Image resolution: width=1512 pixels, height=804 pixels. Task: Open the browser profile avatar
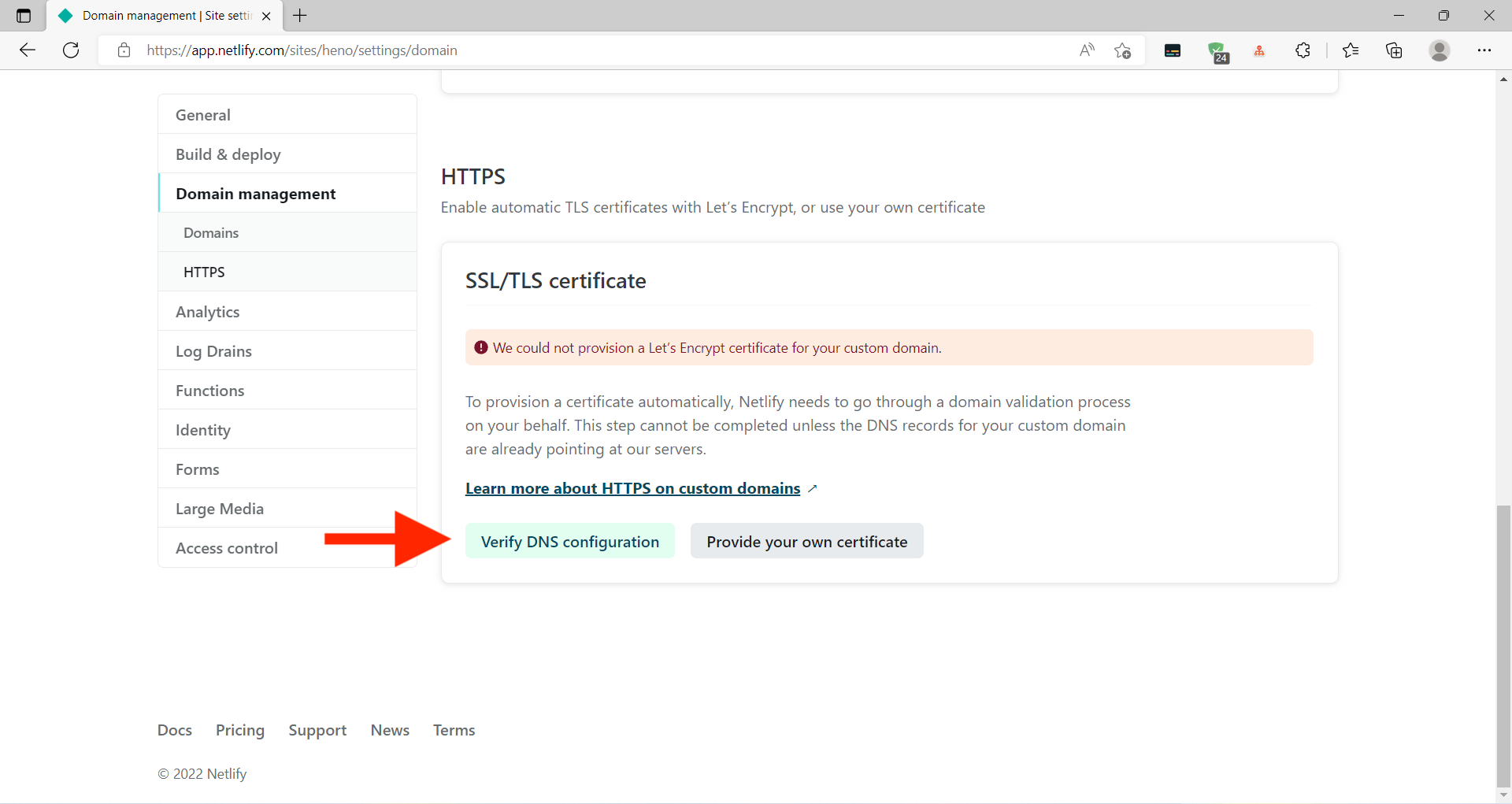tap(1440, 50)
